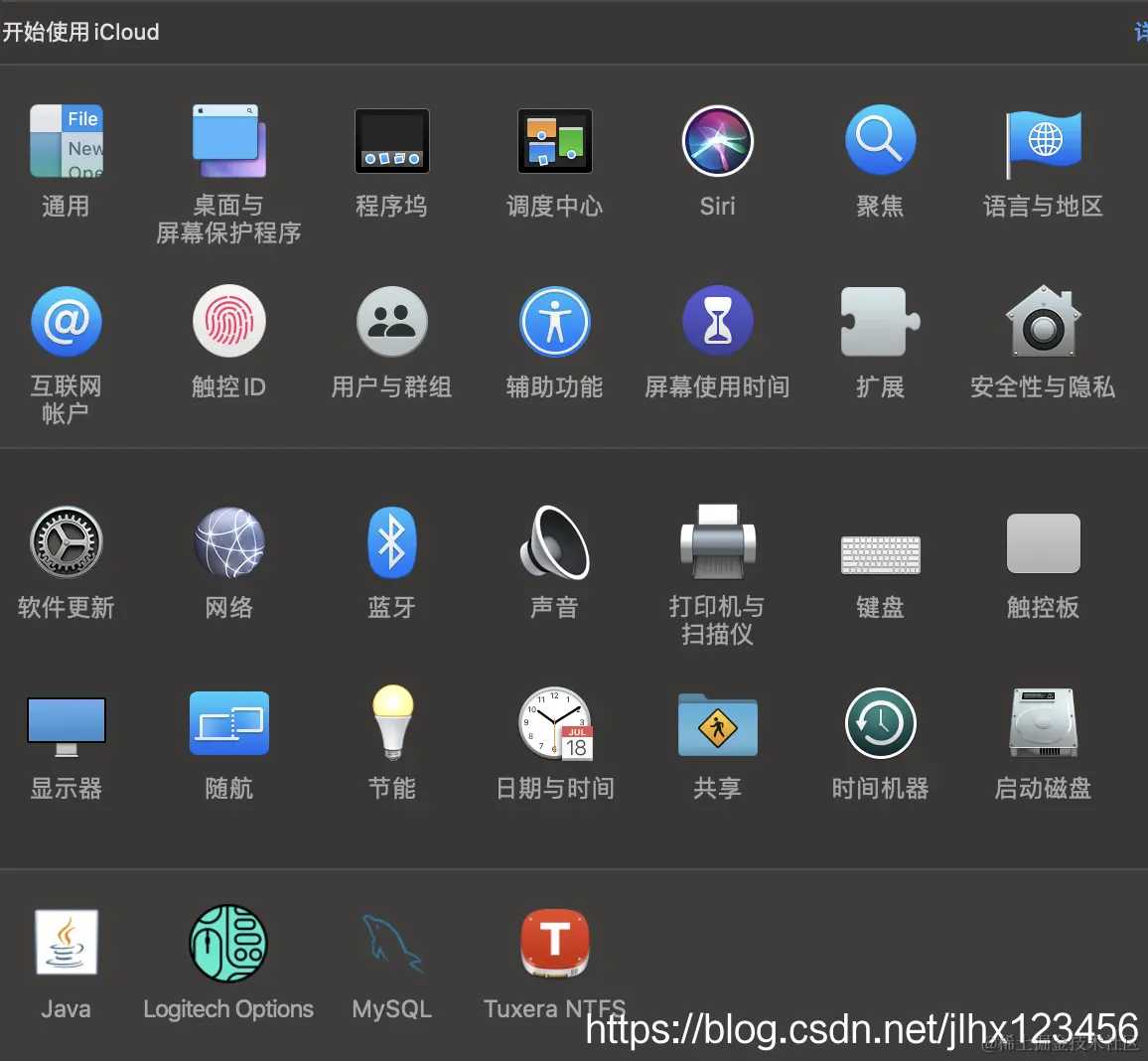Image resolution: width=1148 pixels, height=1061 pixels.
Task: Open Internet Accounts (互联网帐户) pane
Action: coord(66,322)
